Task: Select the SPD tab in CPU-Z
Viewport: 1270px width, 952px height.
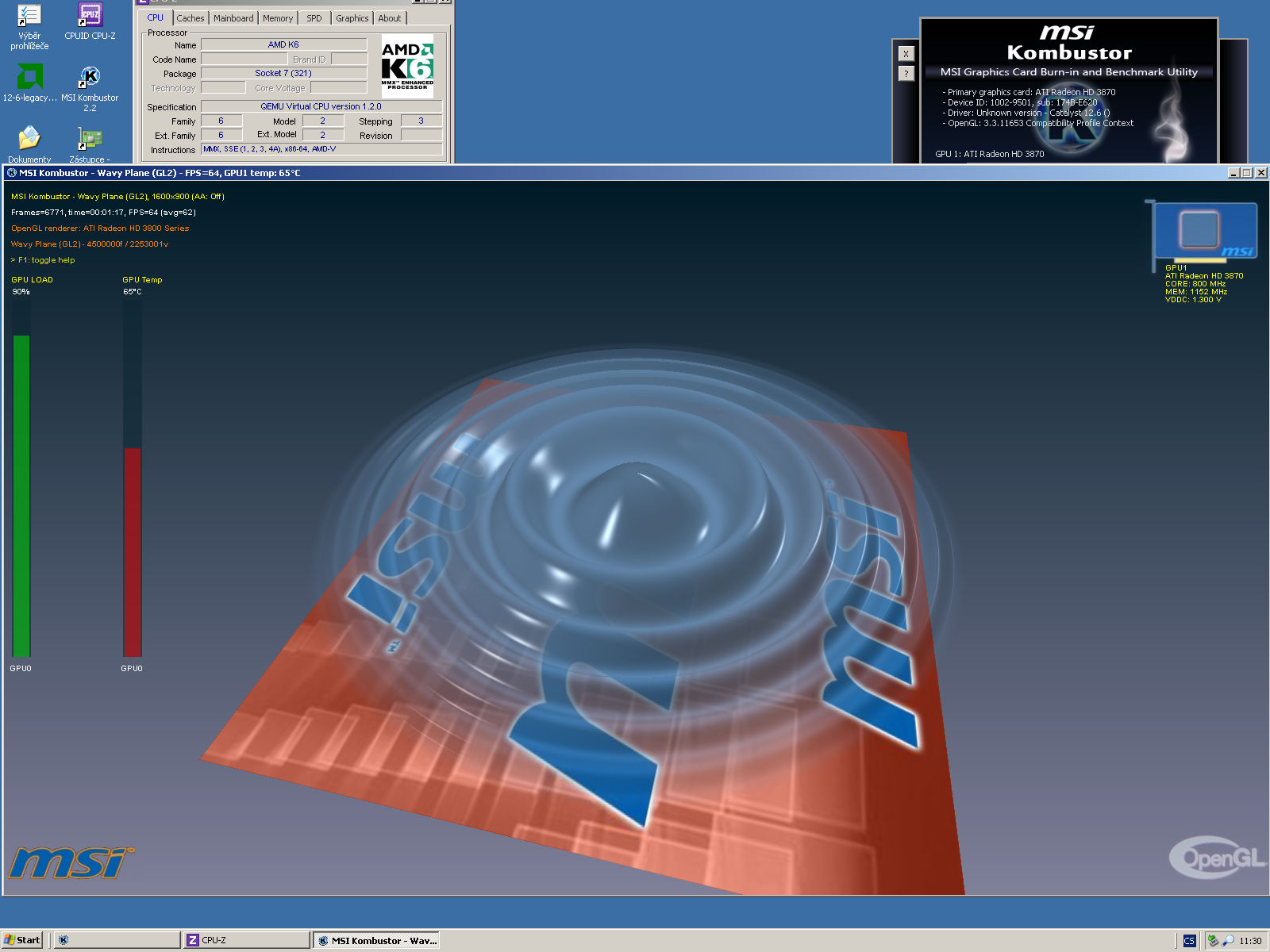Action: pos(314,18)
